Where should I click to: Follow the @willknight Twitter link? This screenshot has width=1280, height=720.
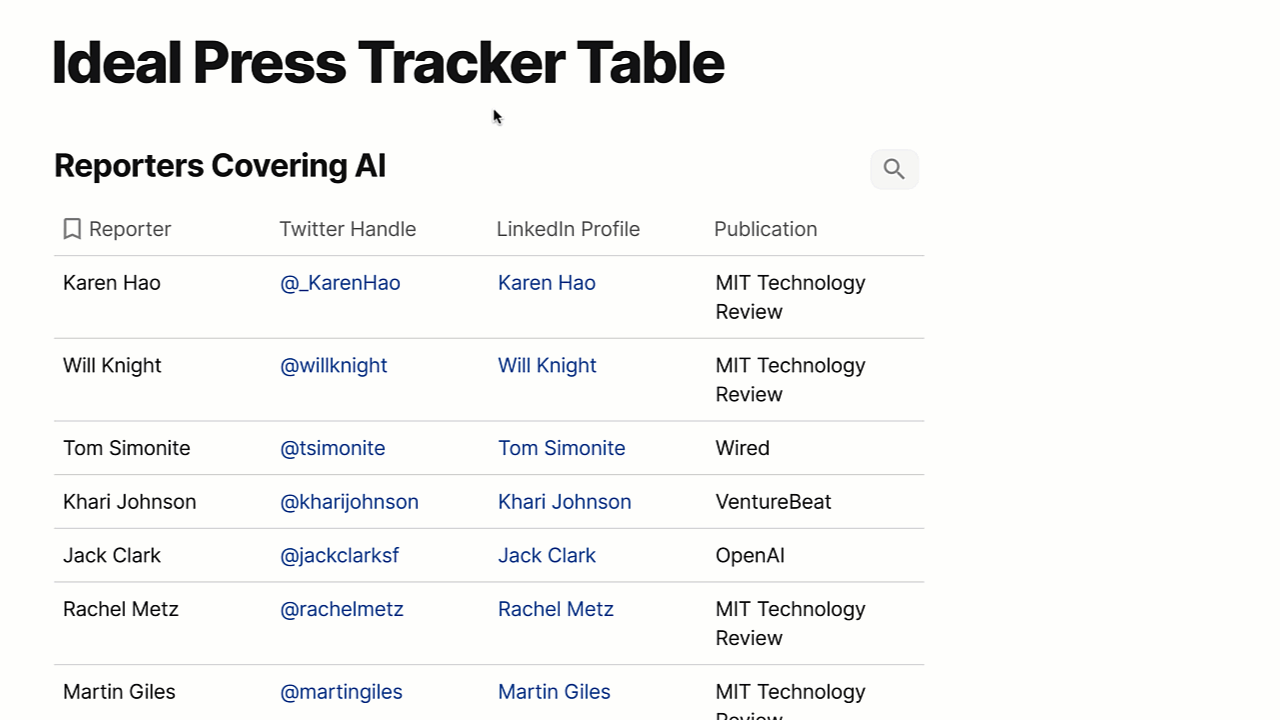point(334,366)
